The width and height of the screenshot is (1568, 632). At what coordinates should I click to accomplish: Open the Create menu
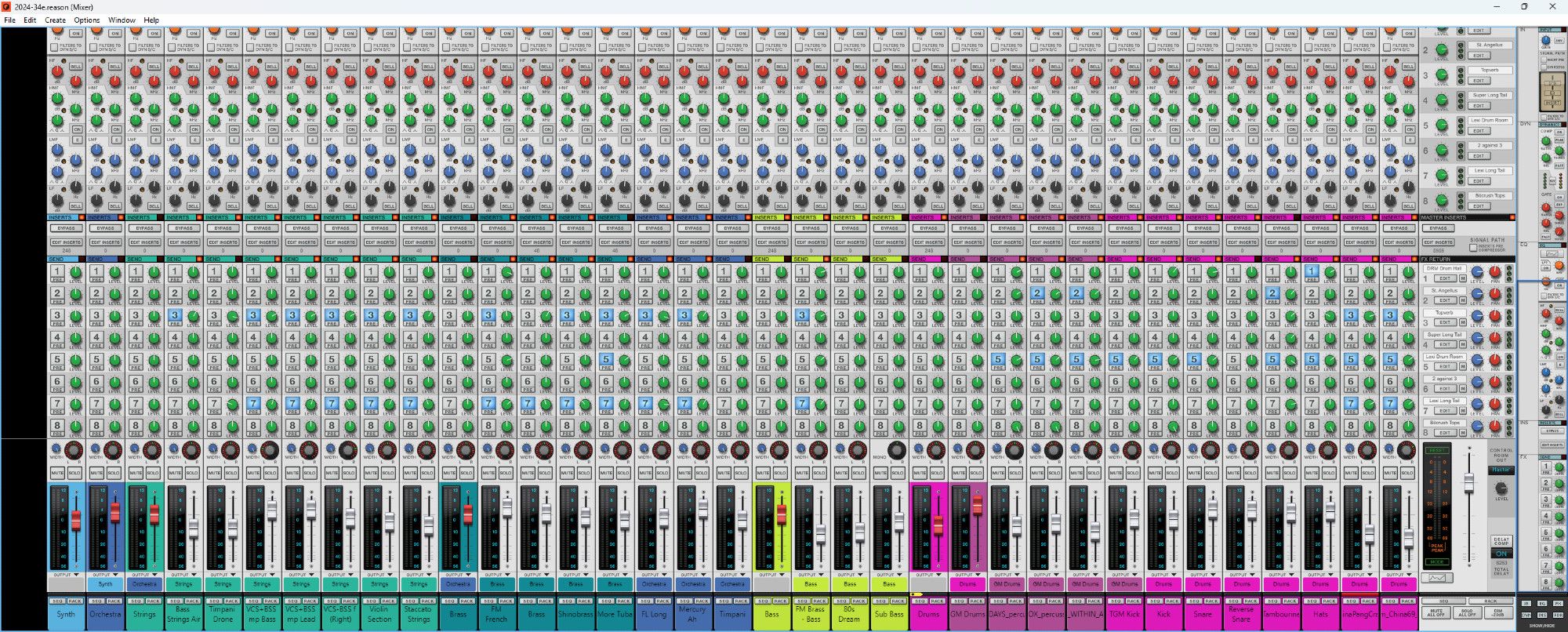(55, 20)
